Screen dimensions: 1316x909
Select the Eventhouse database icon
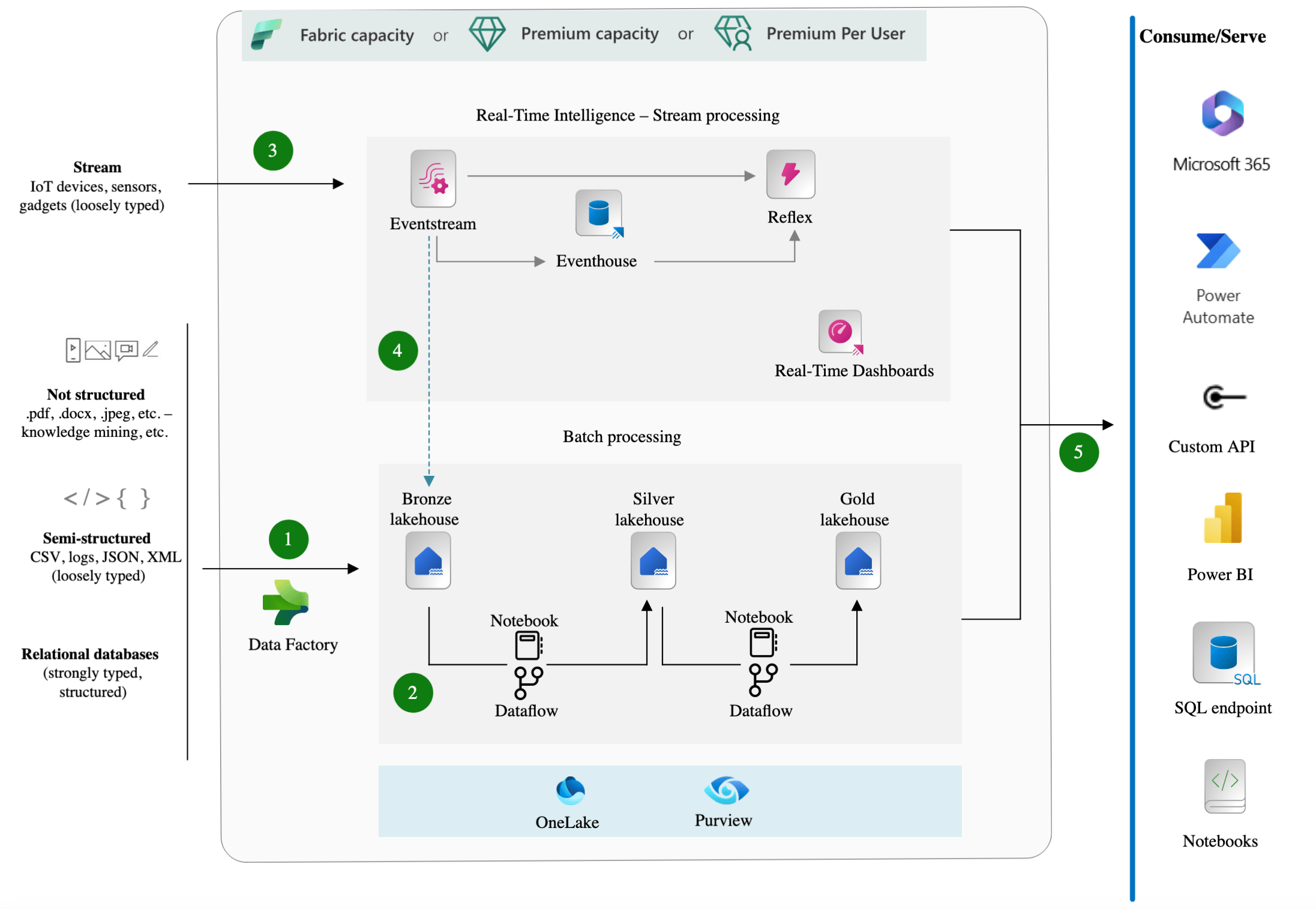pyautogui.click(x=599, y=214)
